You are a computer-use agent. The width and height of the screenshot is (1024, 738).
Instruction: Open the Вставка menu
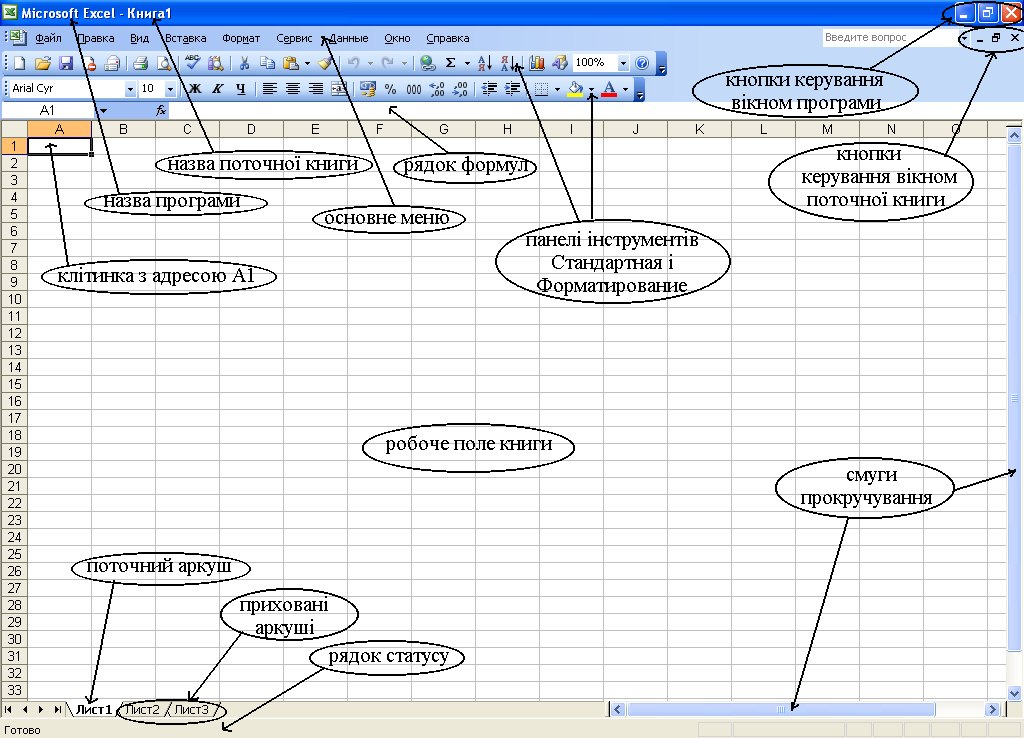(185, 38)
